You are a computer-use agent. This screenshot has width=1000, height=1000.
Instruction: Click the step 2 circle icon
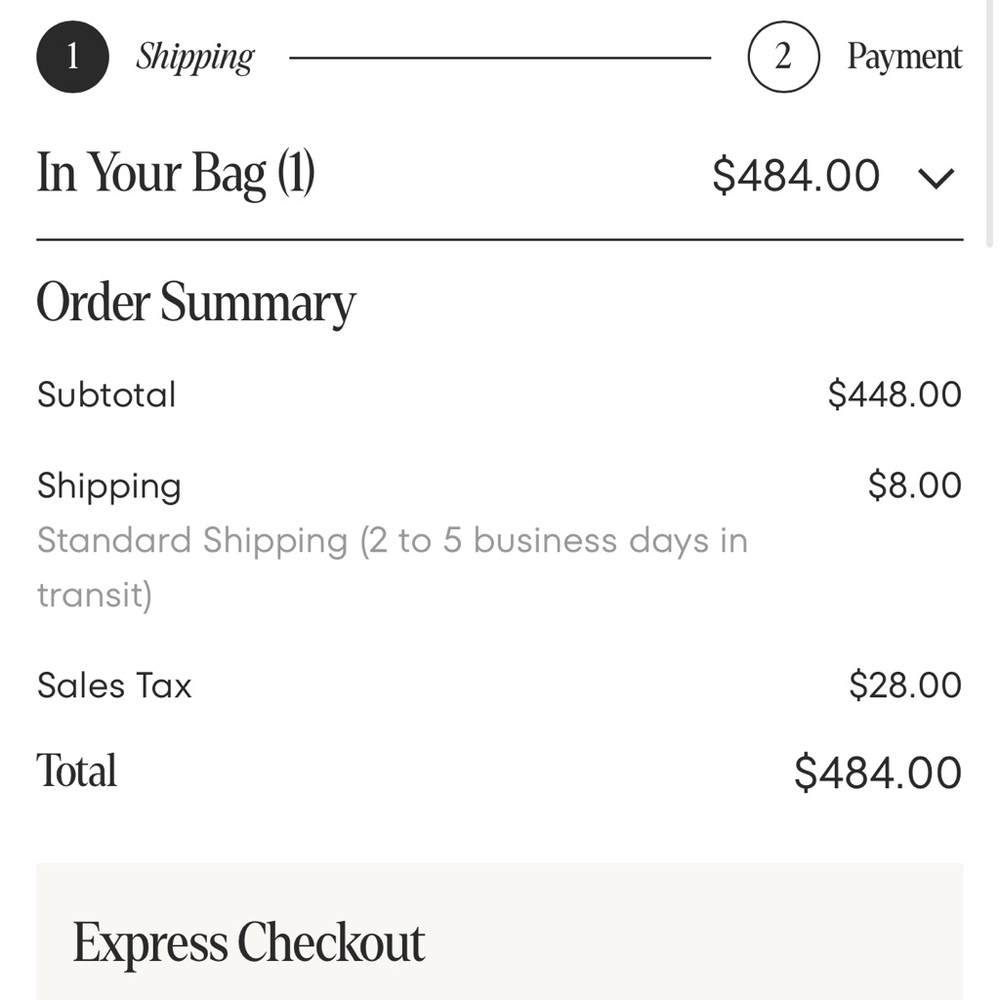coord(783,57)
